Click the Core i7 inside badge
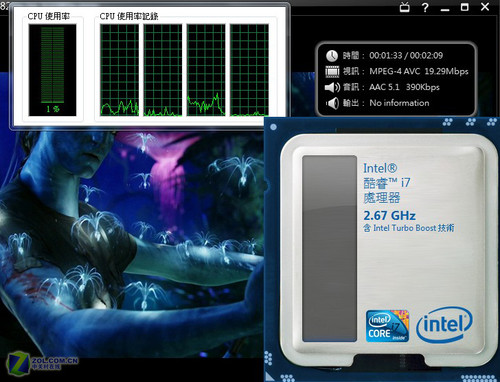This screenshot has width=500, height=382. [x=387, y=326]
